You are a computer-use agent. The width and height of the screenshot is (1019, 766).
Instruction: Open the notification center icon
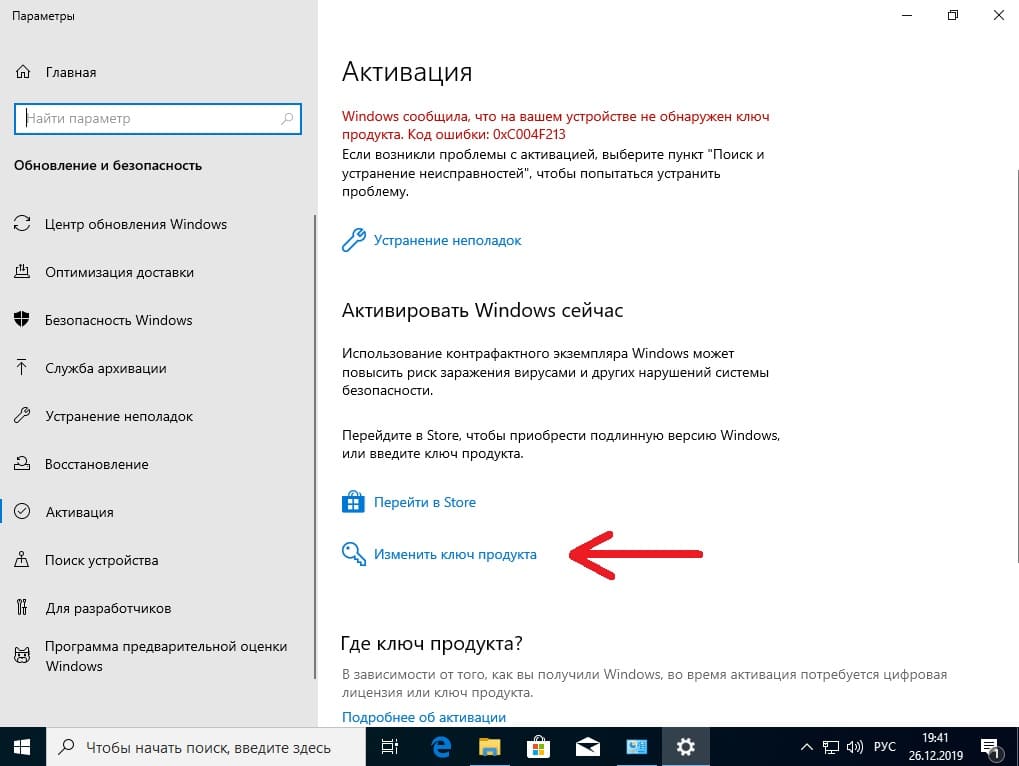[990, 748]
